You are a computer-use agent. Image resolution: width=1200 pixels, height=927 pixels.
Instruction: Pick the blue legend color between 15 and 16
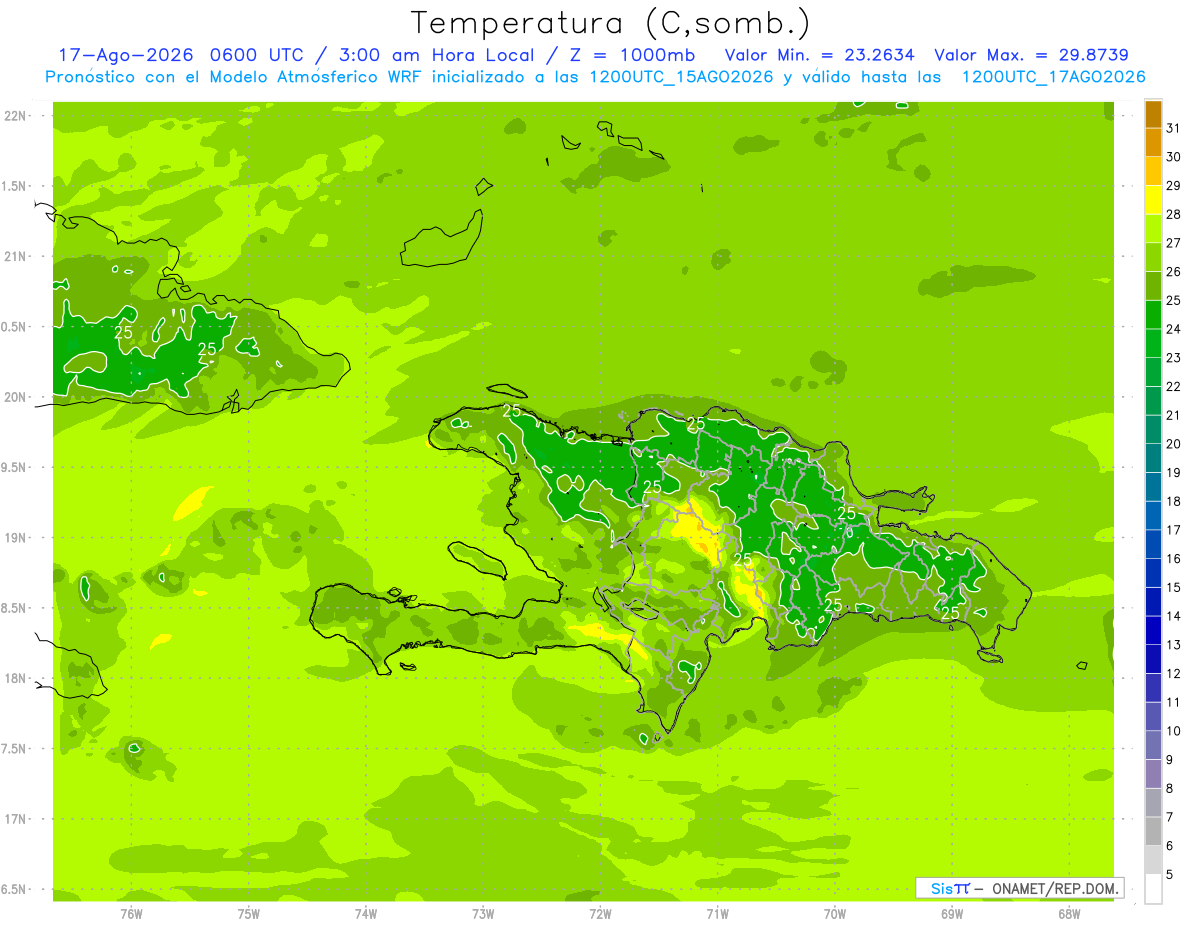click(x=1153, y=573)
